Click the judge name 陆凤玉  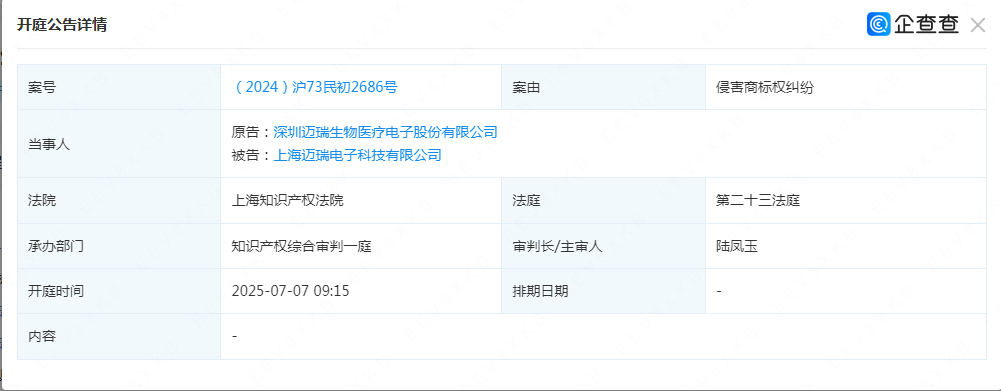pos(737,246)
